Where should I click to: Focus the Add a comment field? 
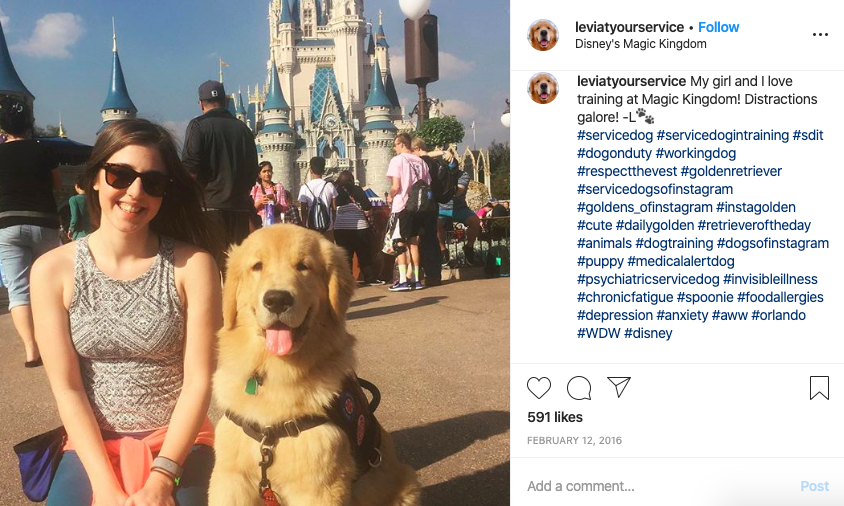(657, 486)
